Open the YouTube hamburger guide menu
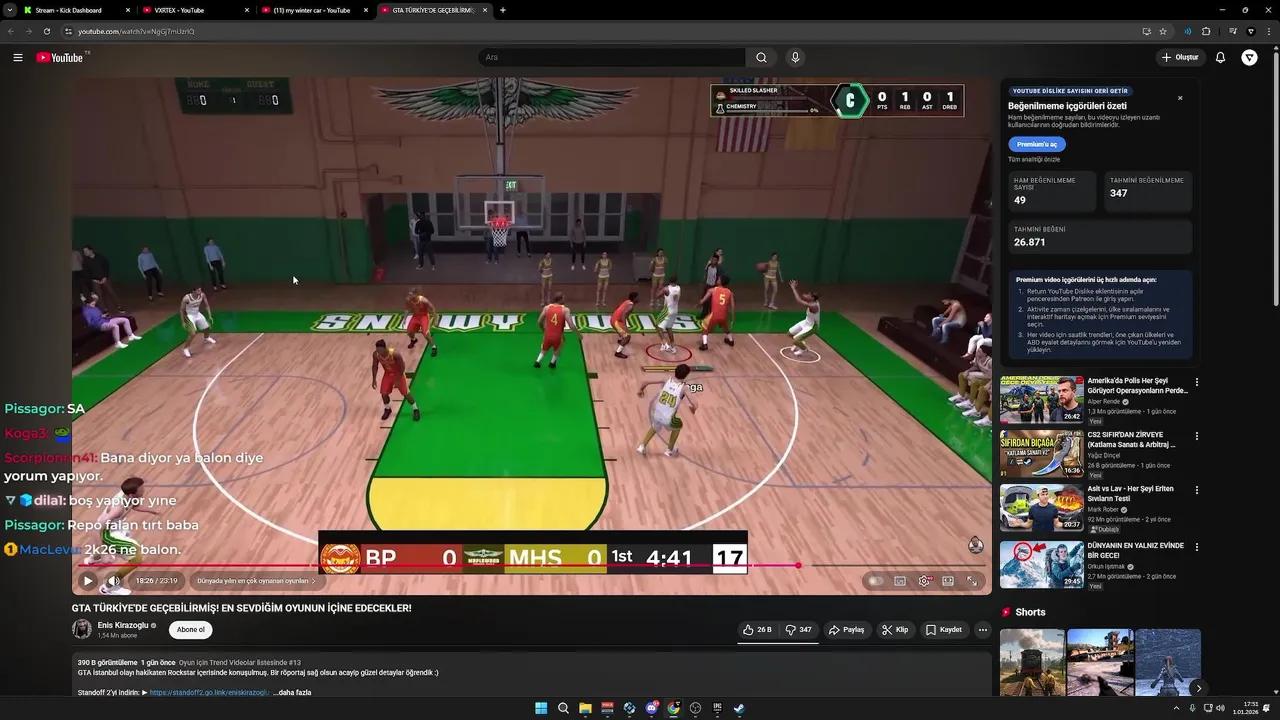 click(x=18, y=57)
